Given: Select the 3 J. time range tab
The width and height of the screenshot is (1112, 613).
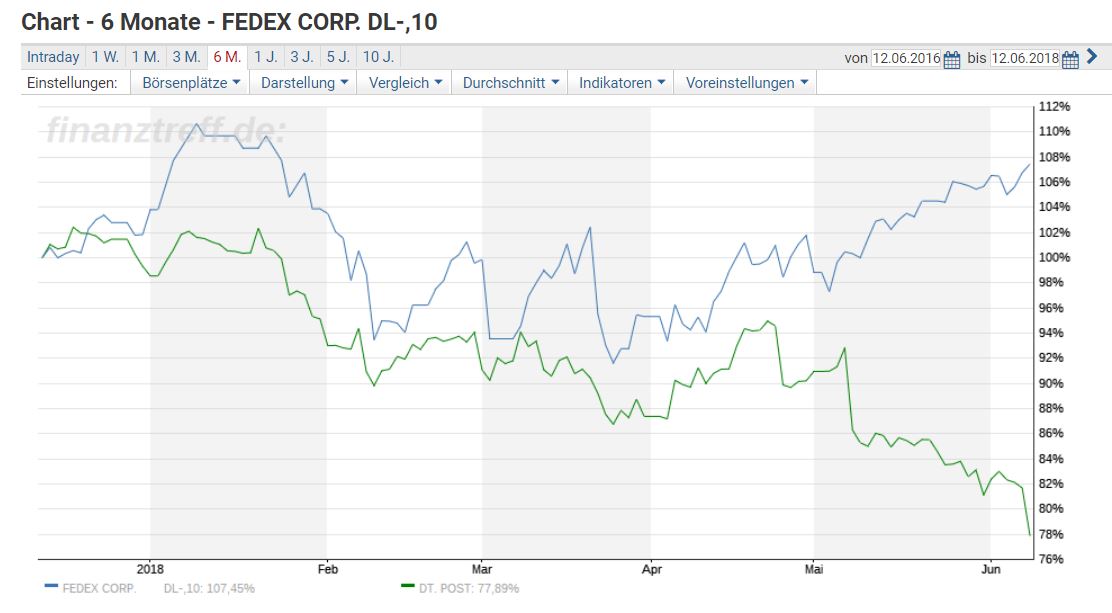Looking at the screenshot, I should 301,57.
